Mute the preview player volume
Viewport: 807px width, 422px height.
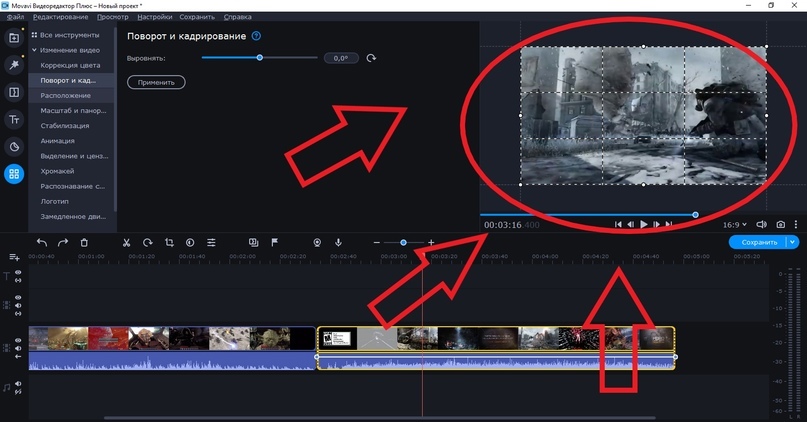(761, 224)
